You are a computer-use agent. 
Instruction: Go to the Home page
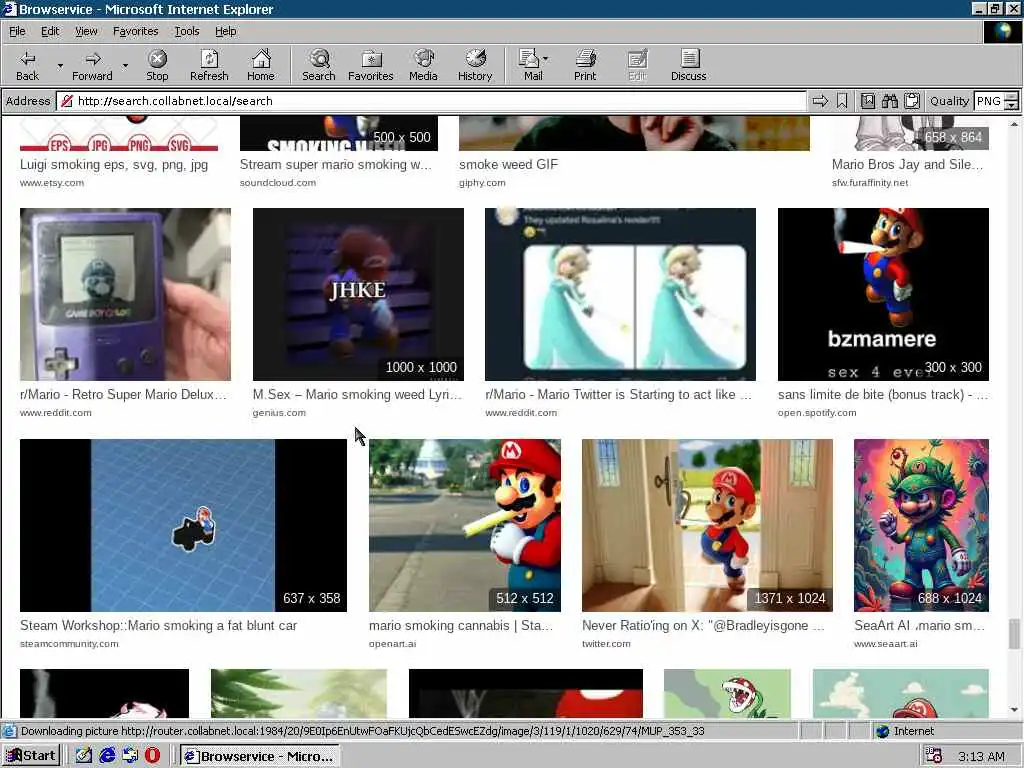[261, 65]
